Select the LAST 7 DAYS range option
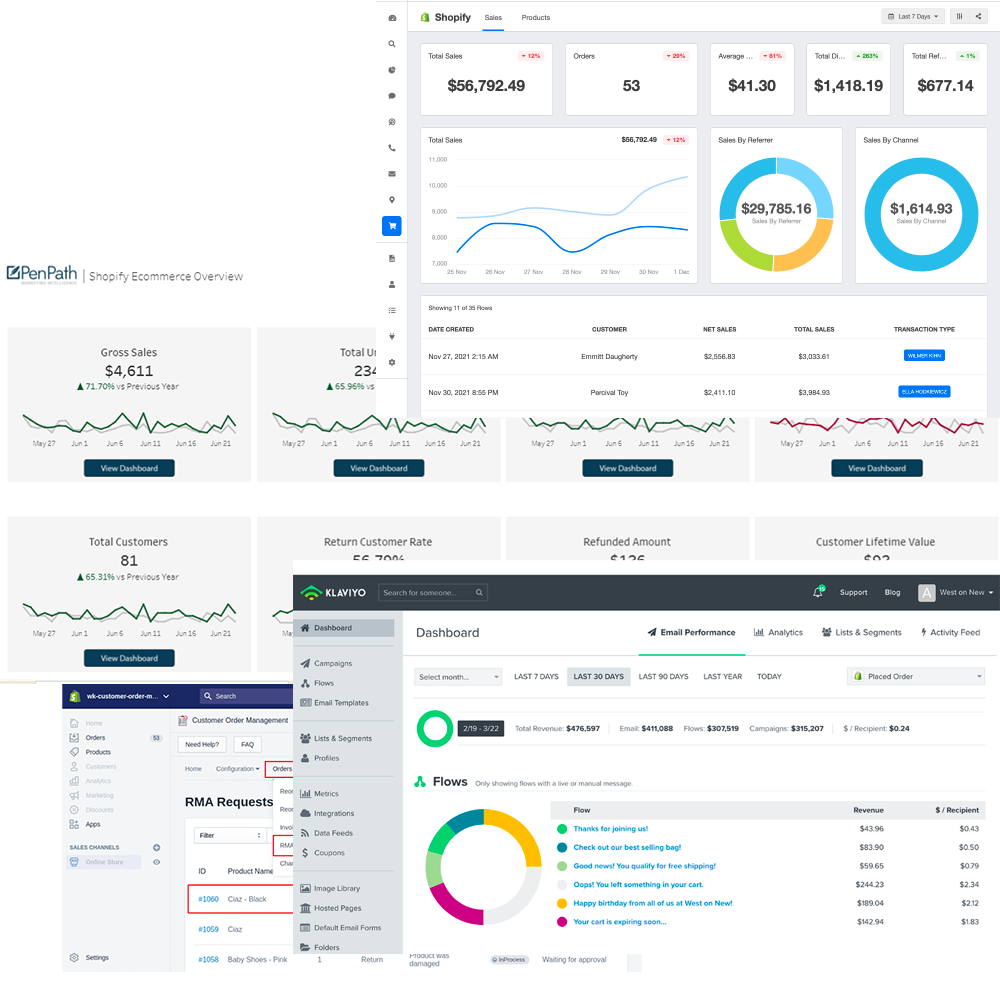Viewport: 1000px width, 1000px height. click(x=536, y=677)
